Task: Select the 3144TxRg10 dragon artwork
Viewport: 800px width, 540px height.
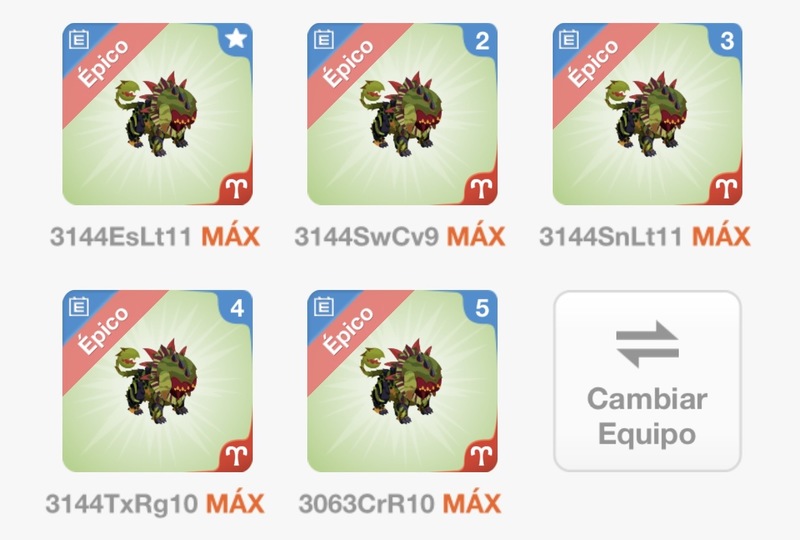Action: [156, 381]
